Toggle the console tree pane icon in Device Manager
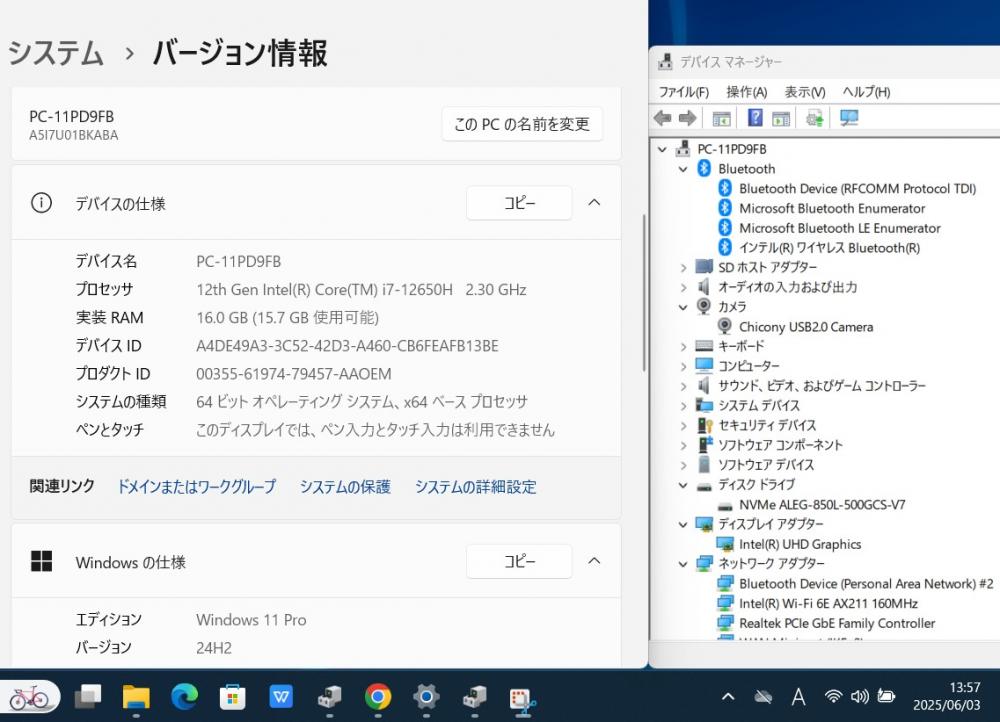Viewport: 1000px width, 722px height. pyautogui.click(x=721, y=118)
